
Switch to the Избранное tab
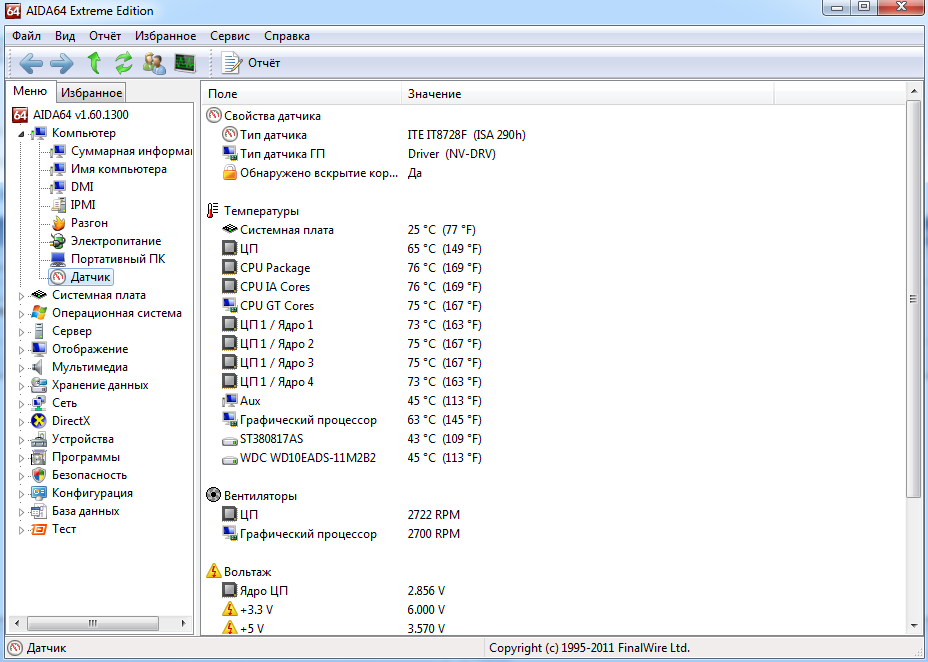pyautogui.click(x=91, y=93)
